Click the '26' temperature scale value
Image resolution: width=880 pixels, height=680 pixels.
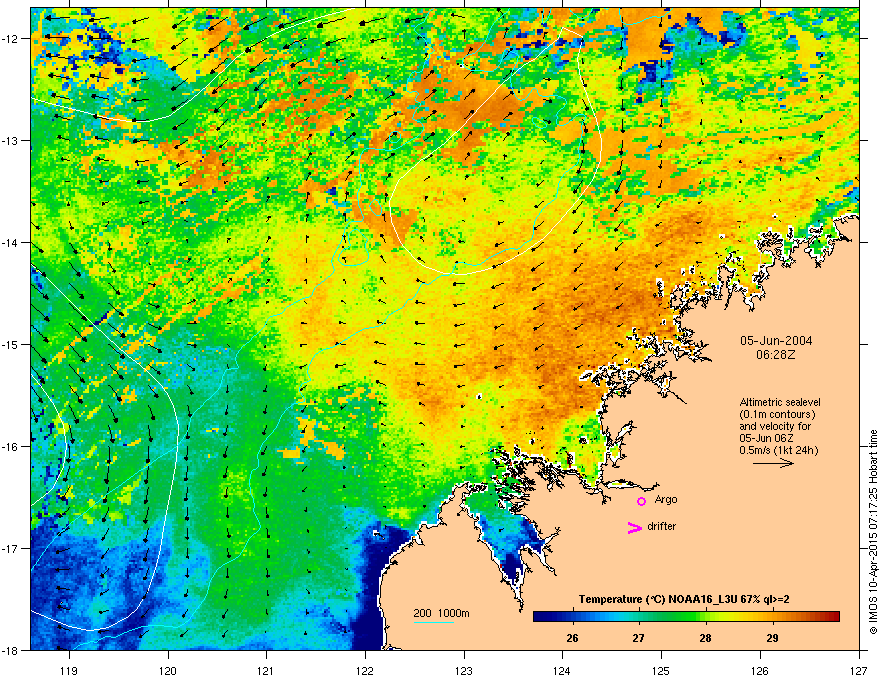(x=572, y=638)
